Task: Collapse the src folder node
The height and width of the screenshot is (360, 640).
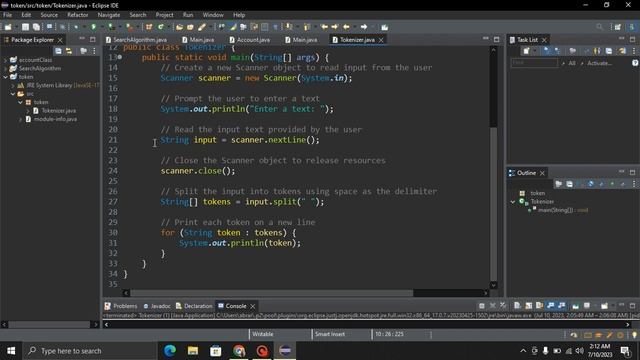Action: [13, 94]
